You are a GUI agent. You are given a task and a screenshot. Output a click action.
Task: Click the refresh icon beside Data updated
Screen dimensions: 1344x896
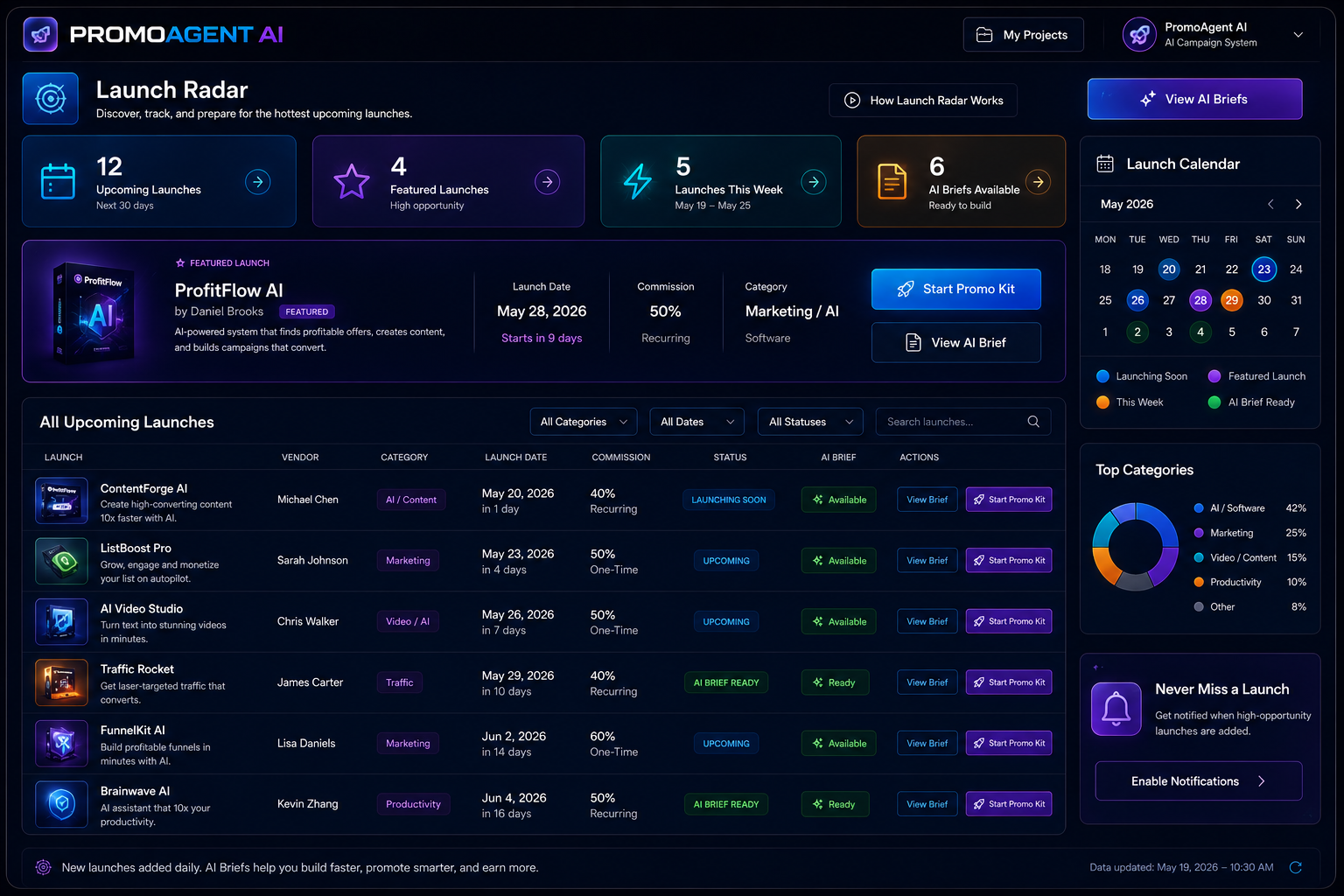pos(1296,867)
